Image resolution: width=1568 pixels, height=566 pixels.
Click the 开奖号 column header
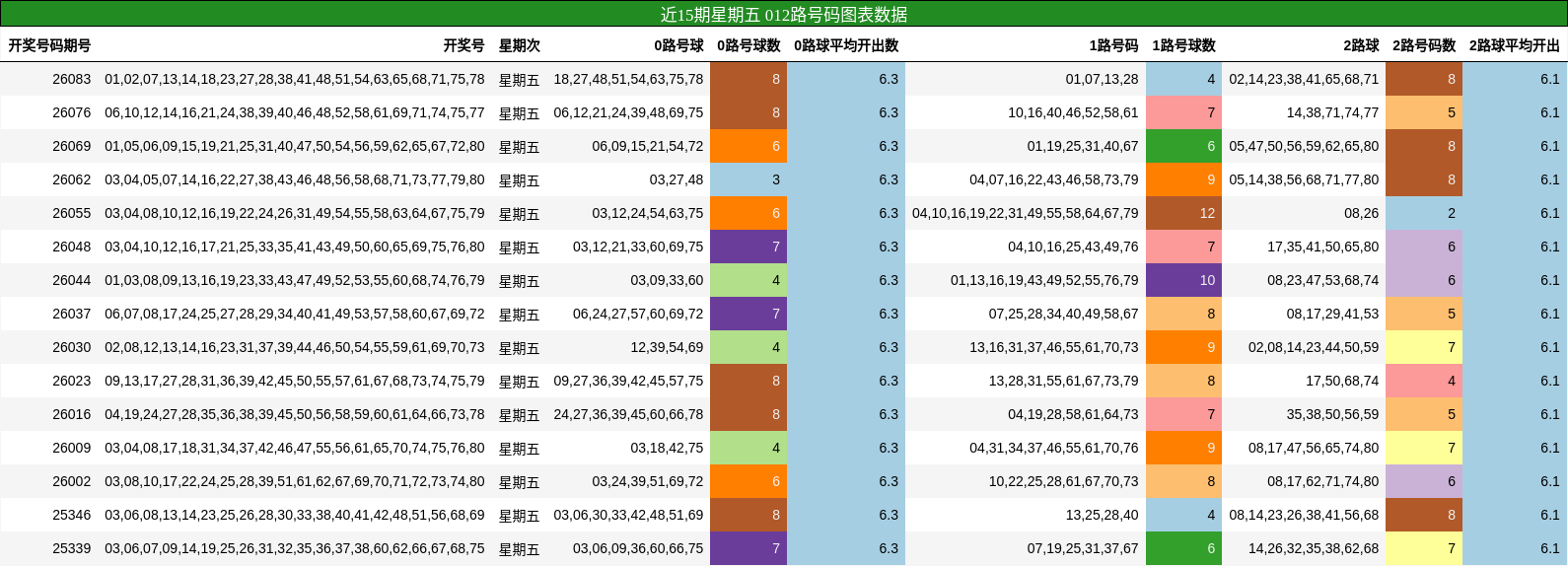[463, 45]
